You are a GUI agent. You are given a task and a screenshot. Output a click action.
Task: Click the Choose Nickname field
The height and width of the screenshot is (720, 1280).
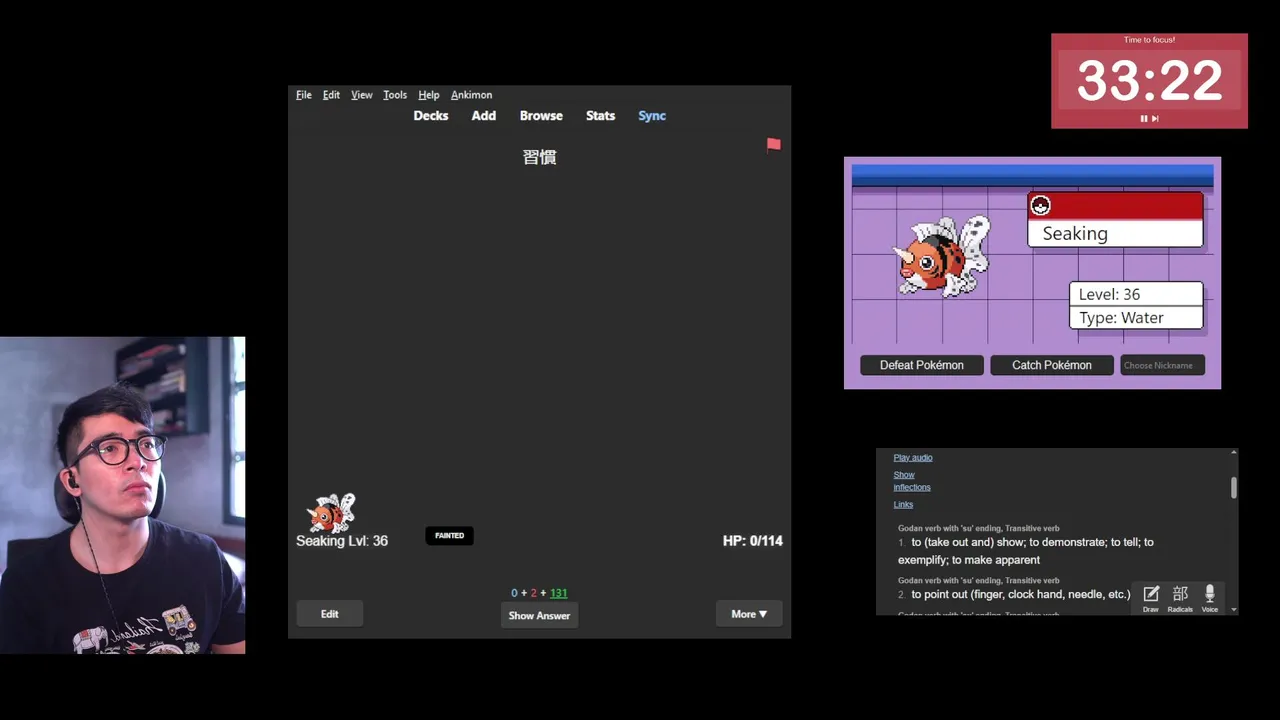point(1162,365)
